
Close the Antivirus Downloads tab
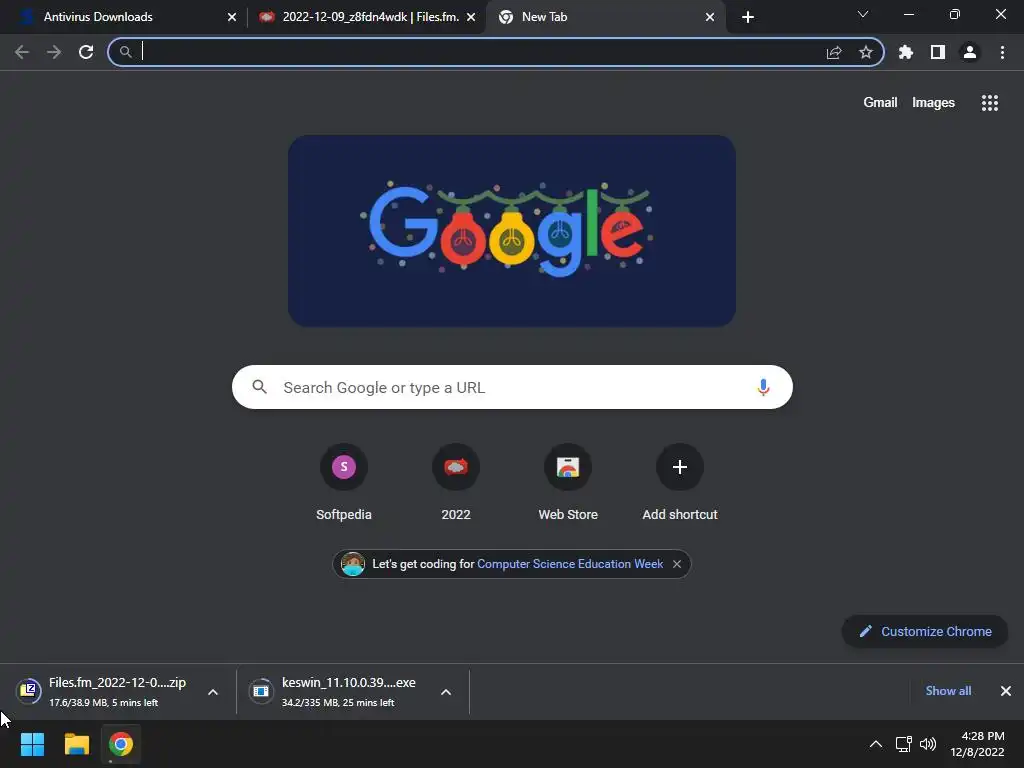[x=232, y=18]
